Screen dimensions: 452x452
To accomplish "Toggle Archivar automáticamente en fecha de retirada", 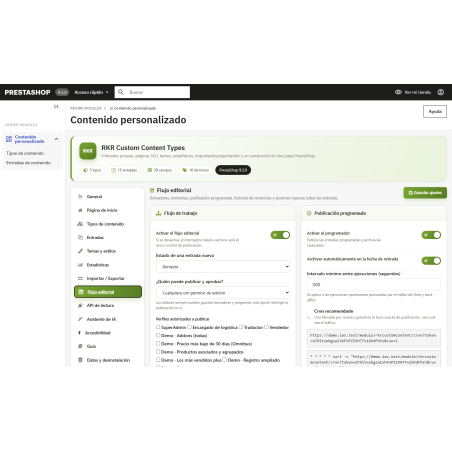I will (431, 261).
